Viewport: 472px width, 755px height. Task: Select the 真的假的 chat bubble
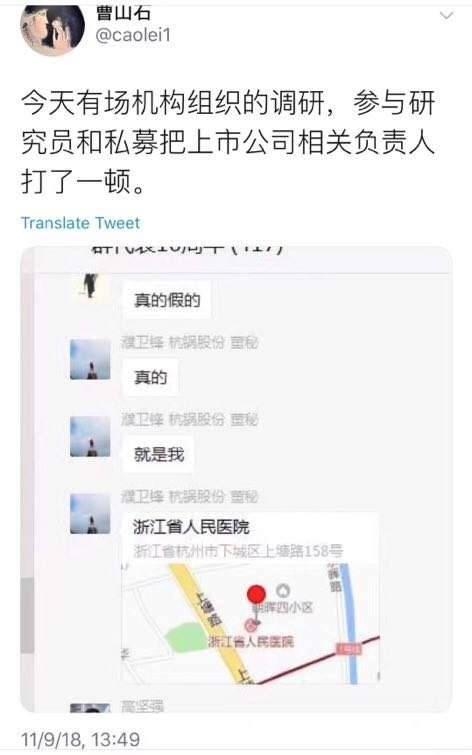pyautogui.click(x=167, y=300)
